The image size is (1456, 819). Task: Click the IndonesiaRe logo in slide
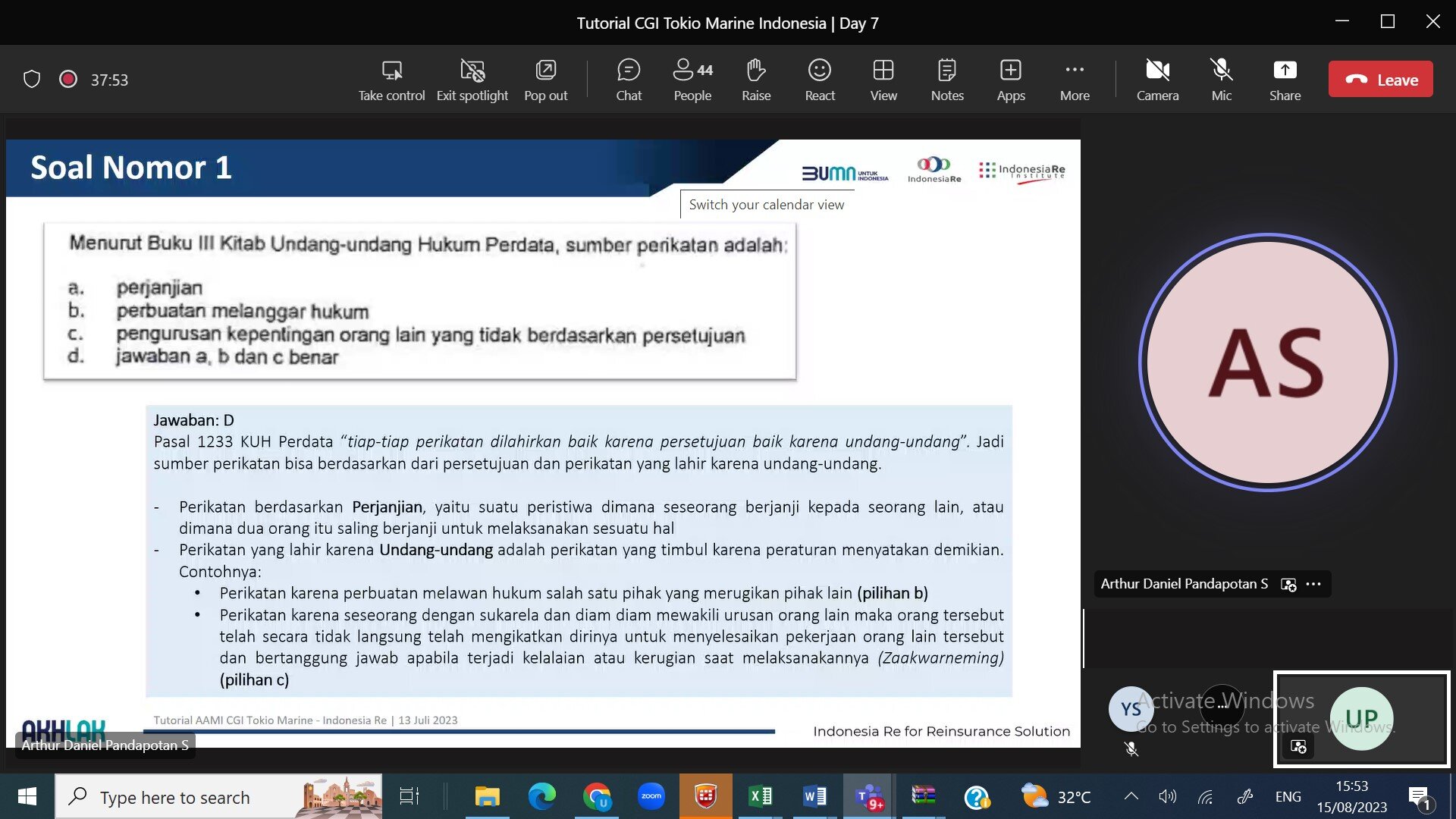pos(934,170)
